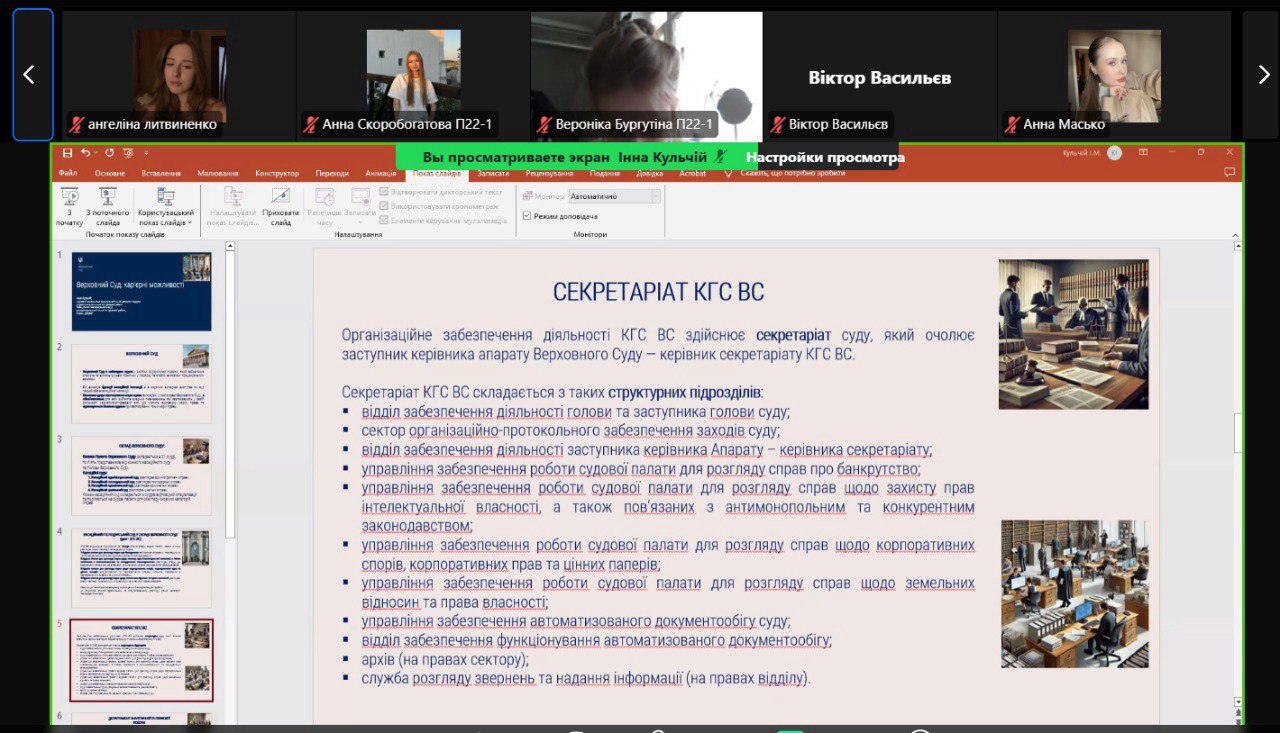Start slideshow with З початку button

click(70, 207)
